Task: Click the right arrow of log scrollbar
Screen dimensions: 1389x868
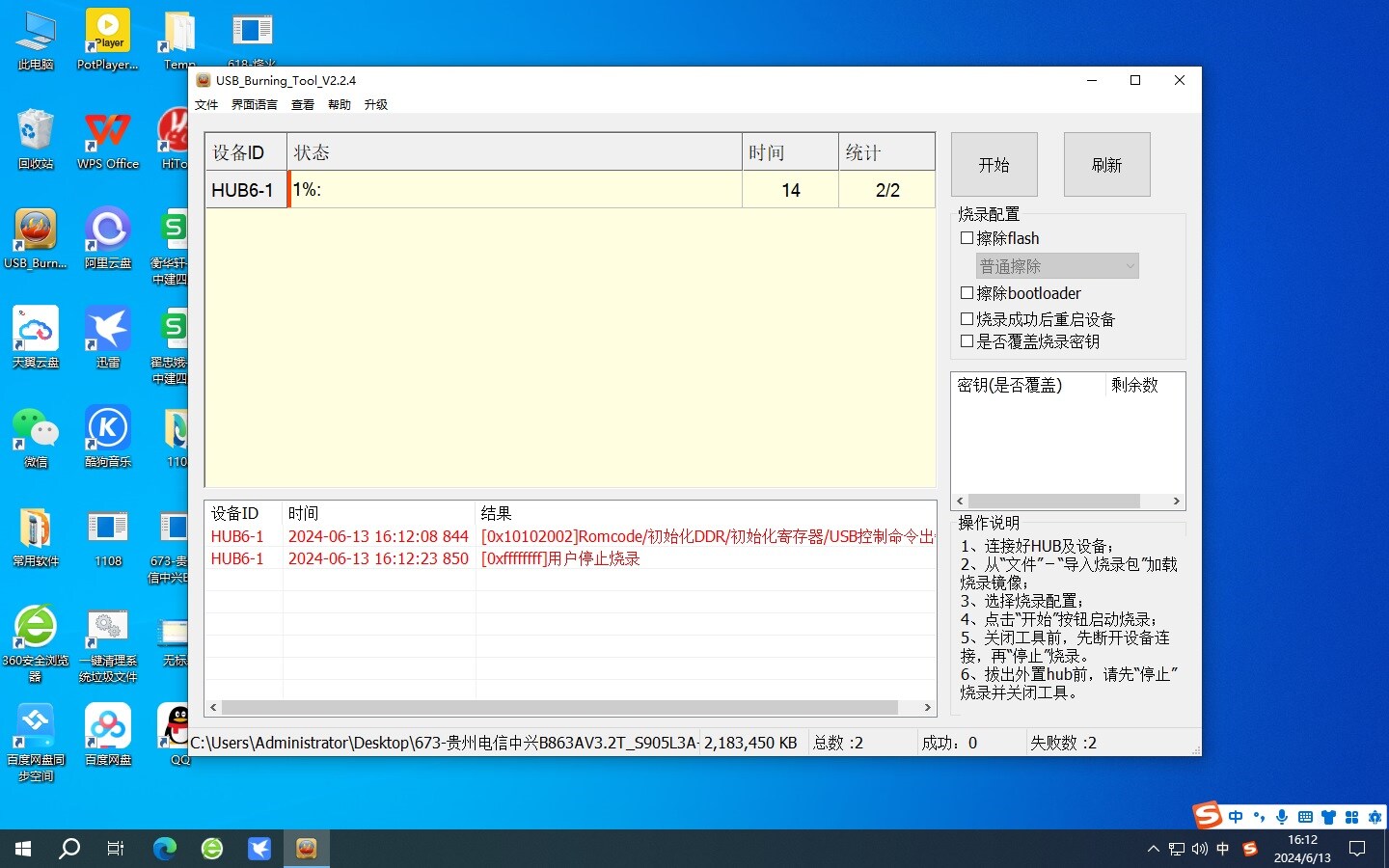Action: click(x=928, y=707)
